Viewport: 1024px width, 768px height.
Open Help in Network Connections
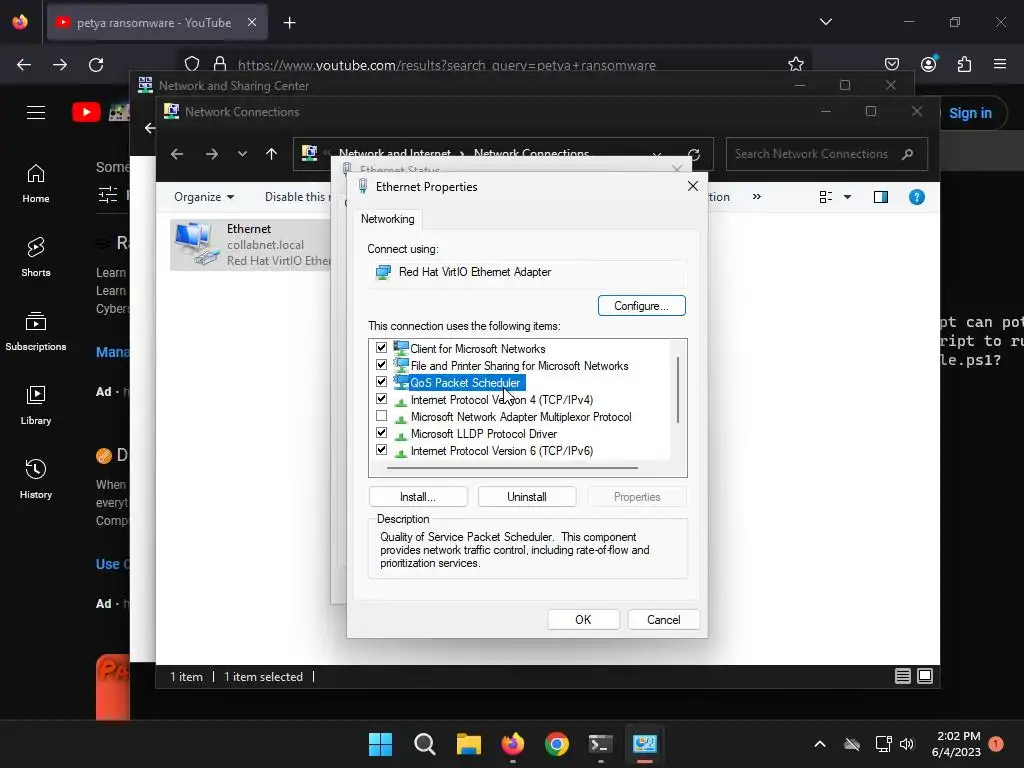tap(916, 197)
